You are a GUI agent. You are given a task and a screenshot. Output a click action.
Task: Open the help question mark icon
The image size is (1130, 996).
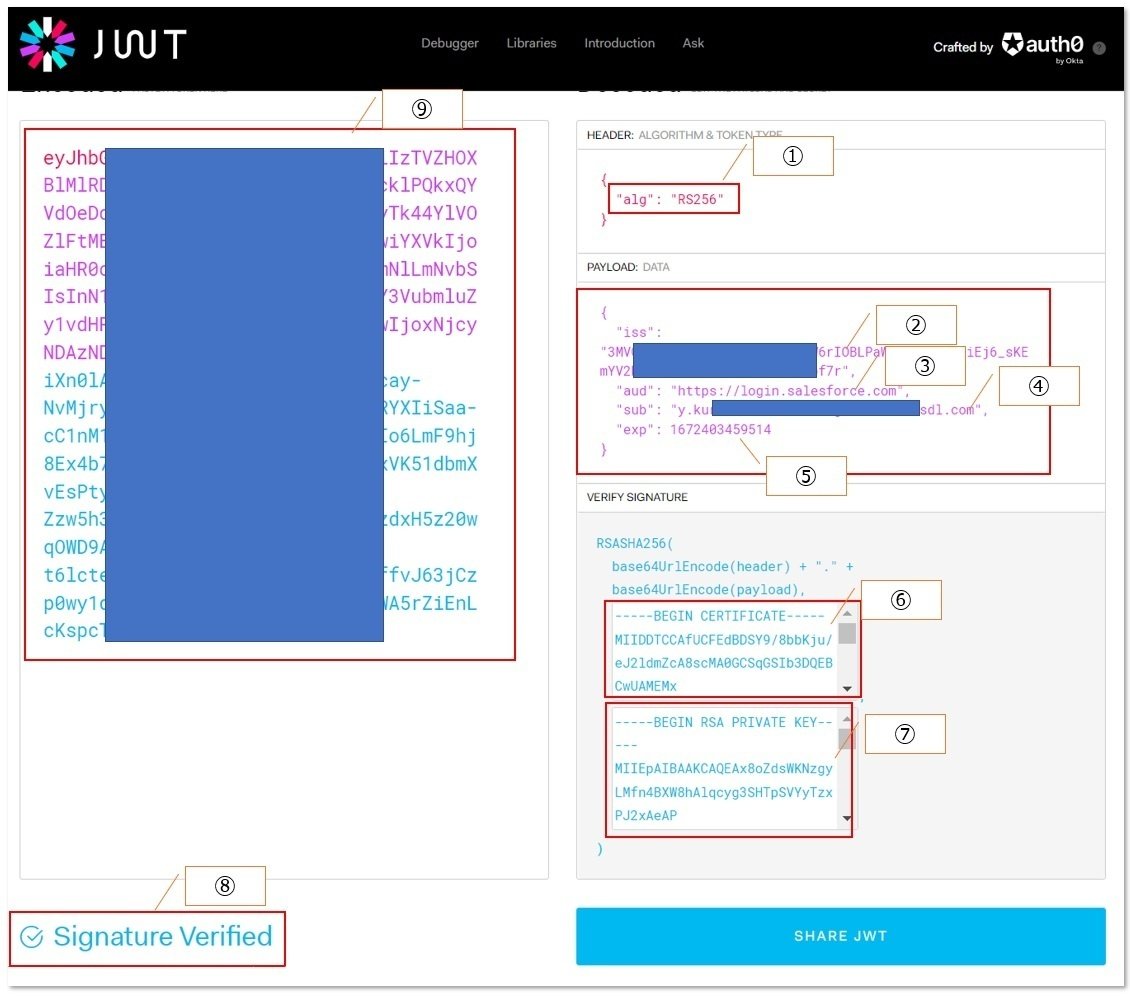click(1098, 47)
